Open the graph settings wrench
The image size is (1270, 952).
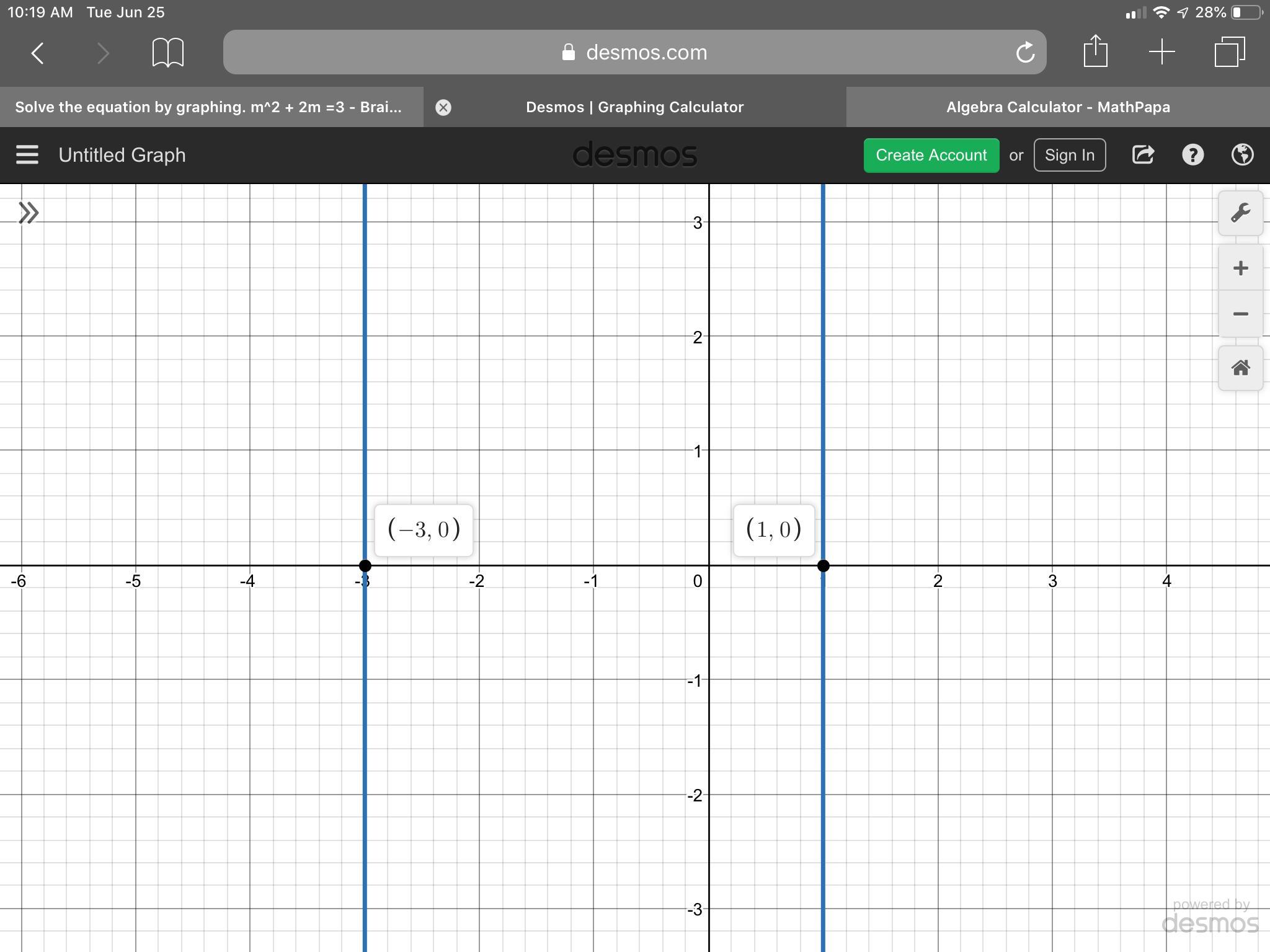click(1240, 213)
